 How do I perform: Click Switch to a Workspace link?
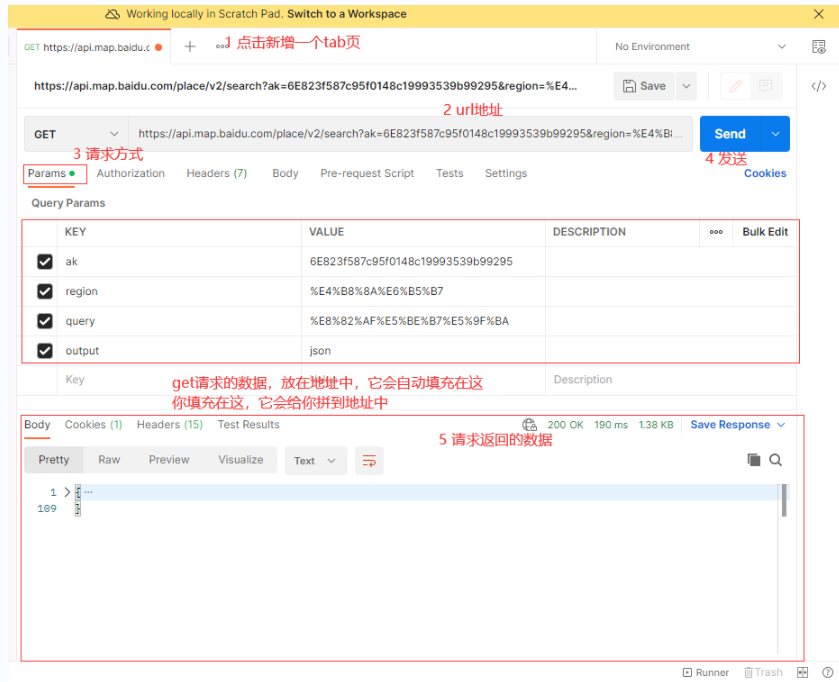tap(347, 14)
